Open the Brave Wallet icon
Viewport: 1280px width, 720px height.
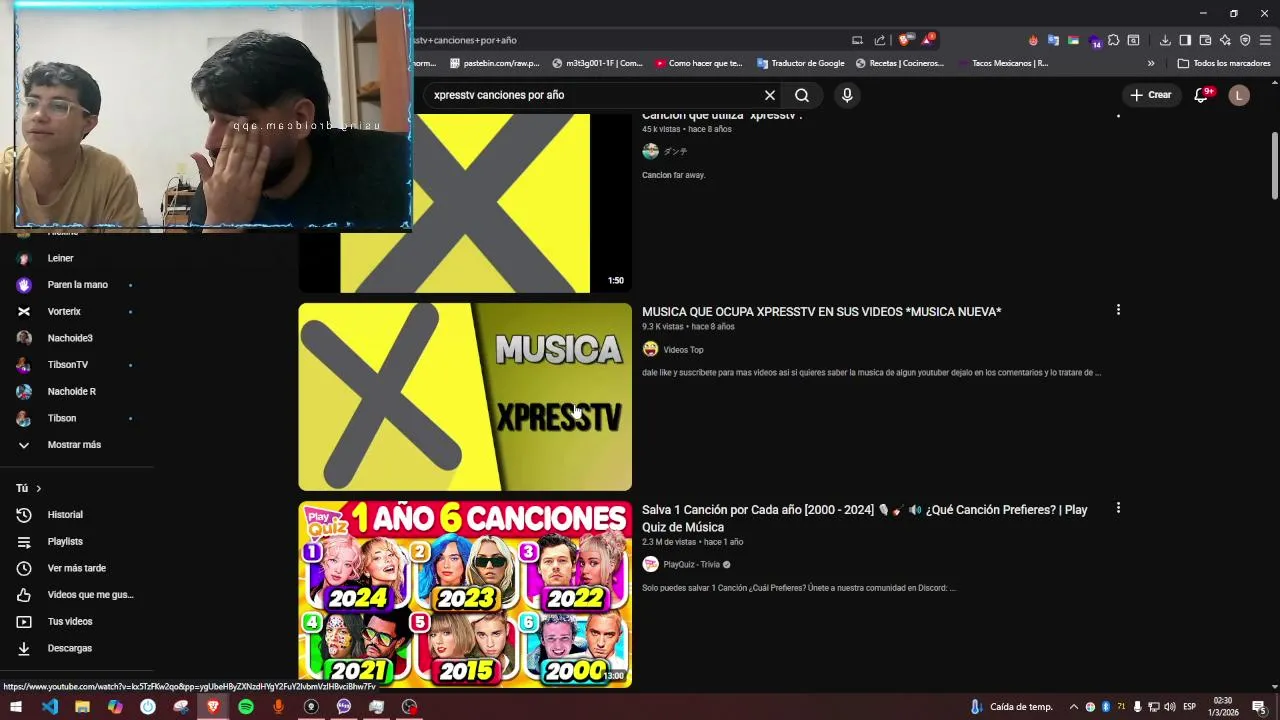tap(1205, 40)
